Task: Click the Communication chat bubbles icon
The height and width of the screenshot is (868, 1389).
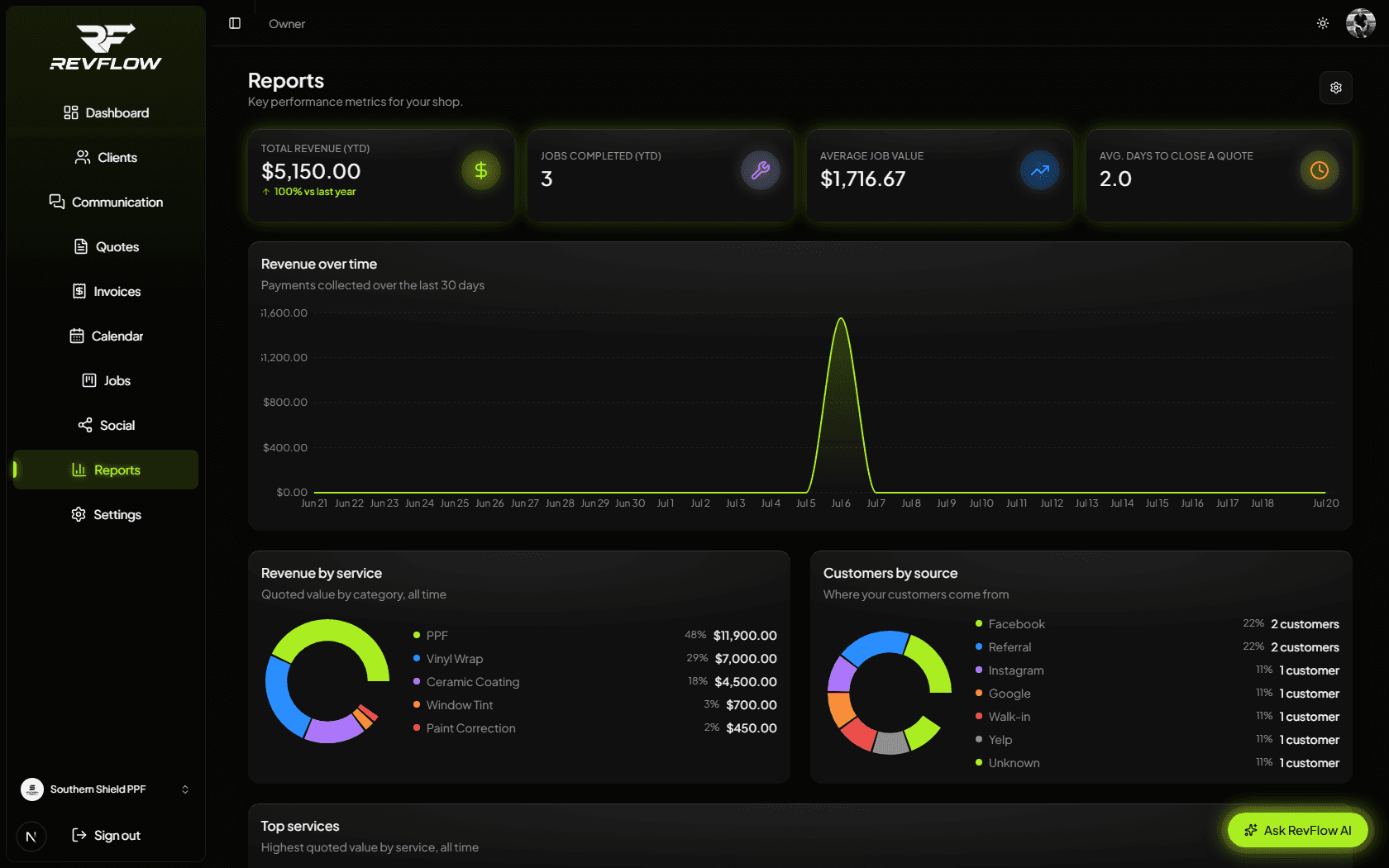Action: click(x=57, y=202)
